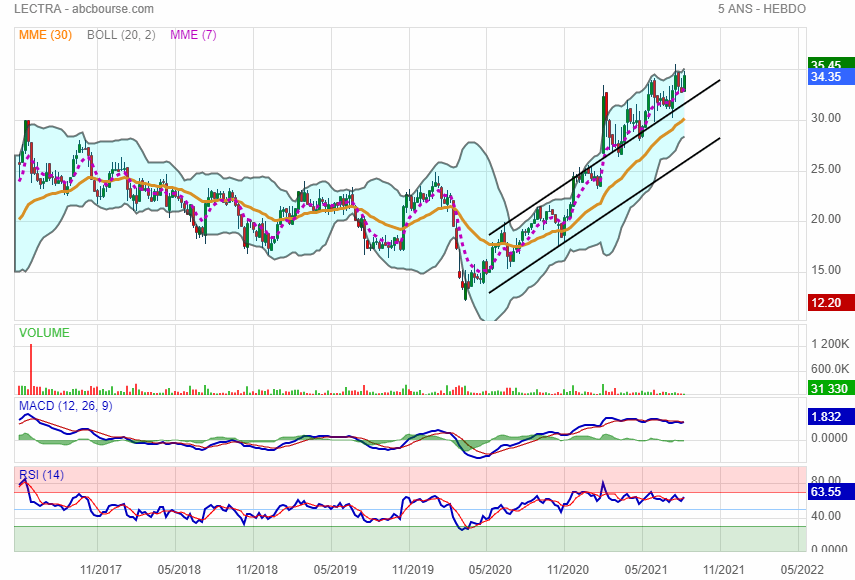The width and height of the screenshot is (855, 580).
Task: Click the 0.0000 MACD axis label
Action: coord(829,438)
